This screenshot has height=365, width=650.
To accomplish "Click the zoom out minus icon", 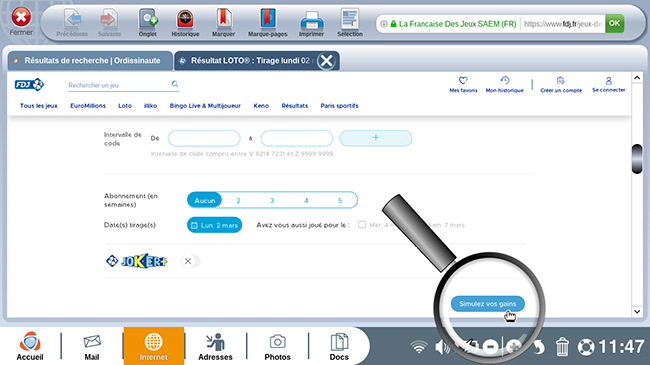I will [x=490, y=347].
